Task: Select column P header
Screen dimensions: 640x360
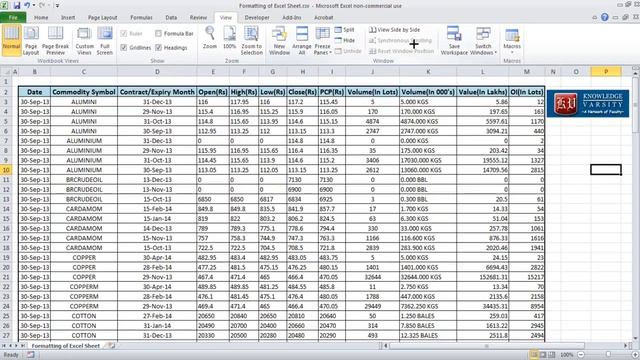Action: pos(606,72)
